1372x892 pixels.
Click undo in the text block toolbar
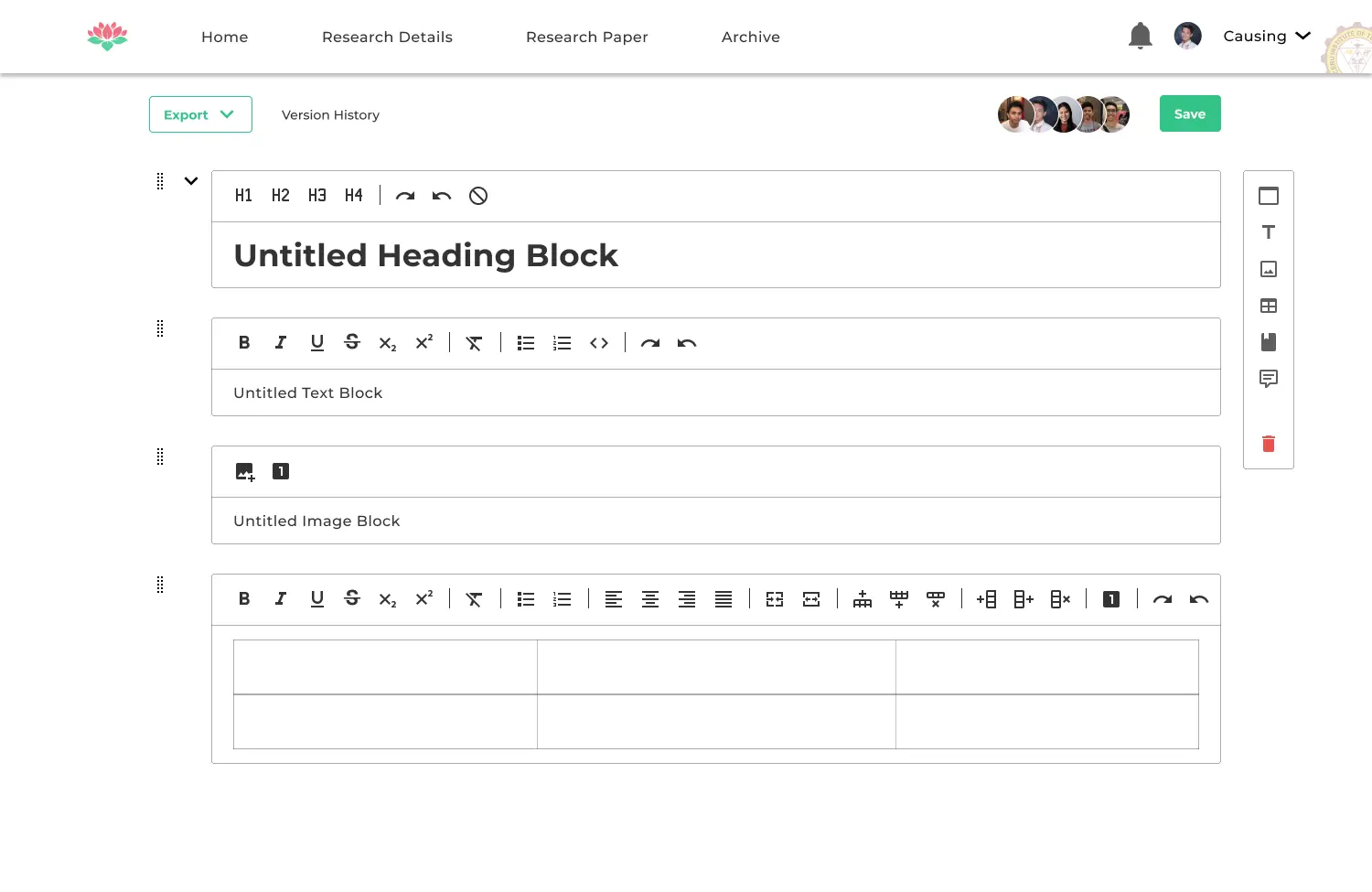click(687, 343)
